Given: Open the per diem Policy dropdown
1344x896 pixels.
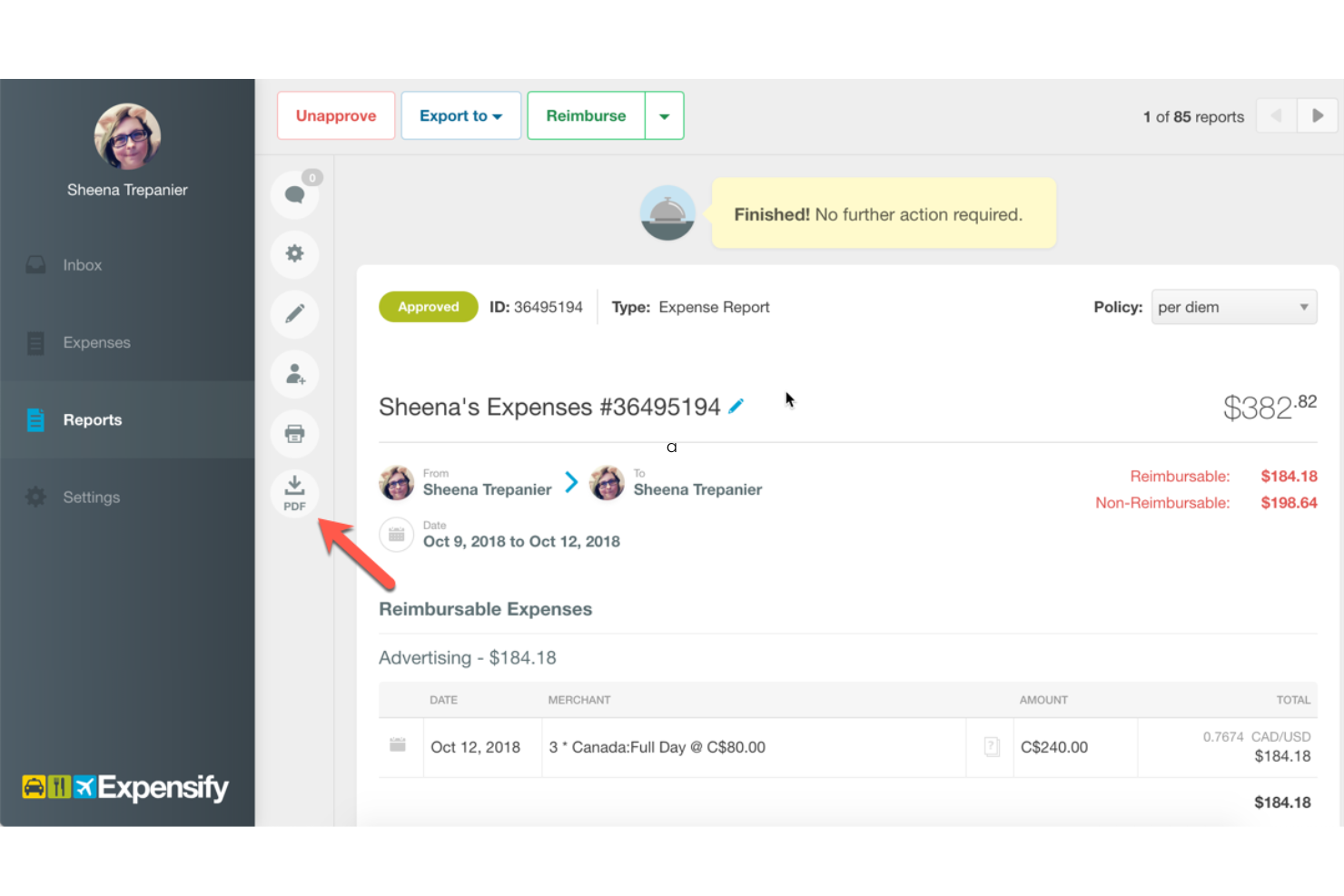Looking at the screenshot, I should pyautogui.click(x=1233, y=307).
